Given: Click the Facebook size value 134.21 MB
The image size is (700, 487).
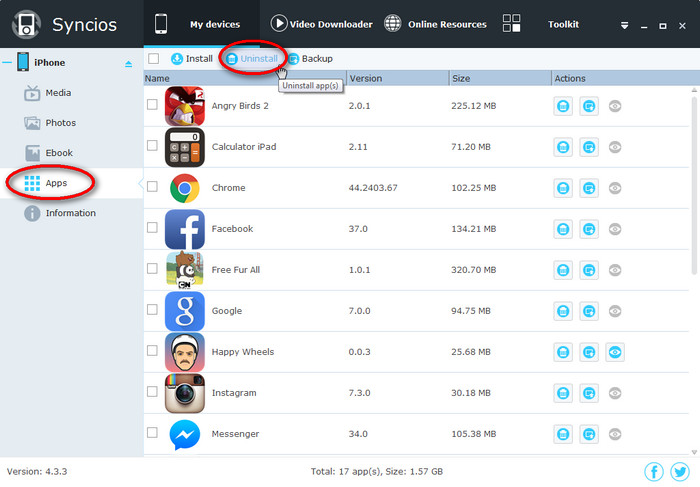Looking at the screenshot, I should coord(474,229).
